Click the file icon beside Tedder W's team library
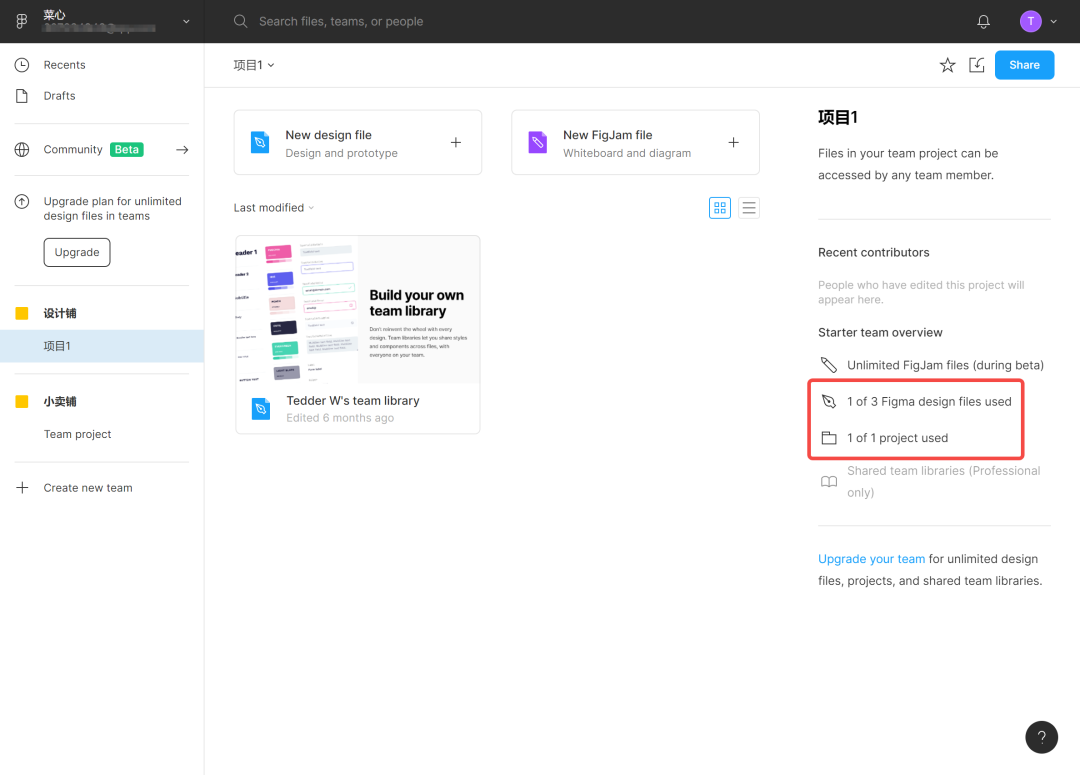This screenshot has width=1080, height=775. (x=261, y=409)
